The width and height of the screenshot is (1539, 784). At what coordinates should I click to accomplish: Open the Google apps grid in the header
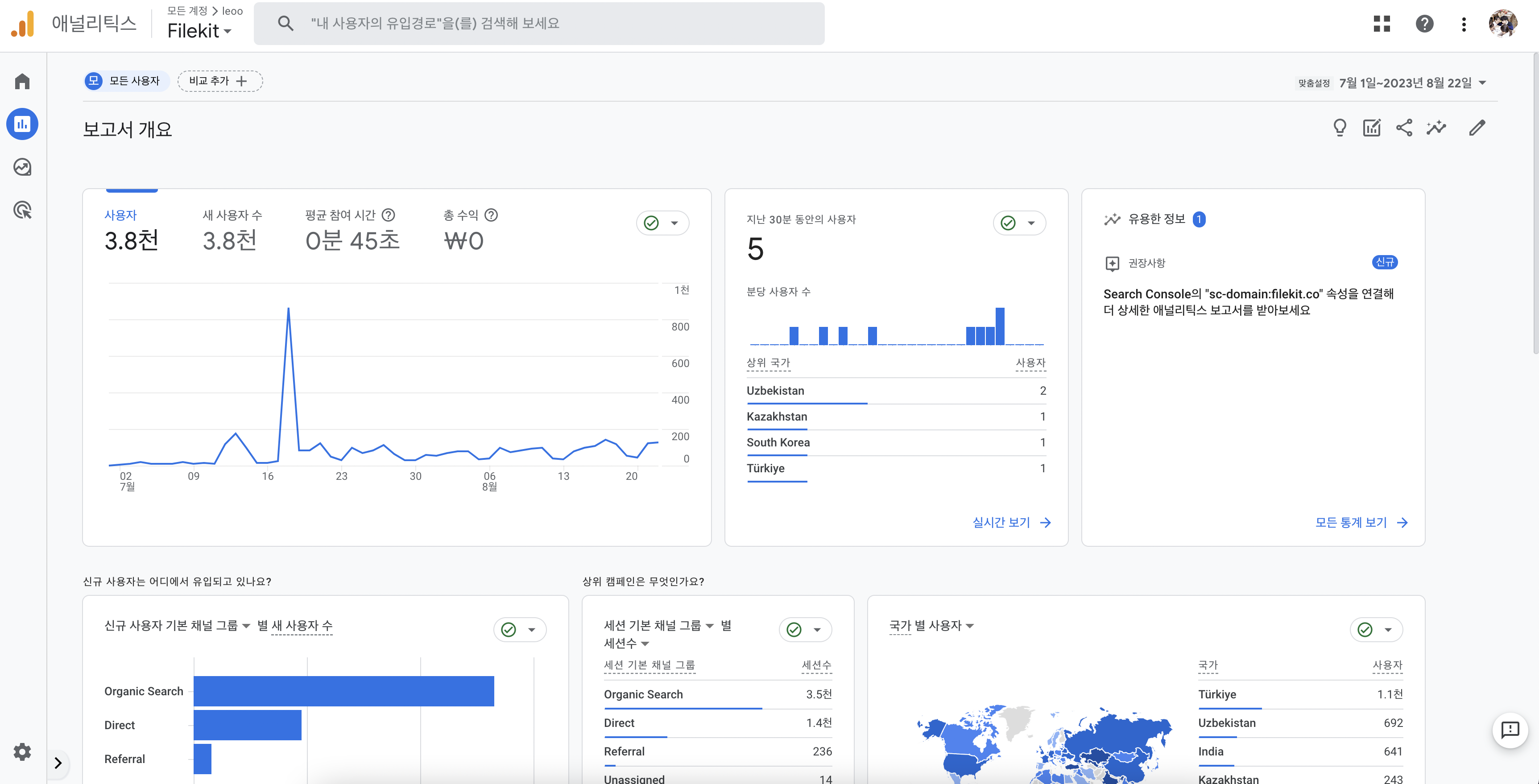(1382, 23)
